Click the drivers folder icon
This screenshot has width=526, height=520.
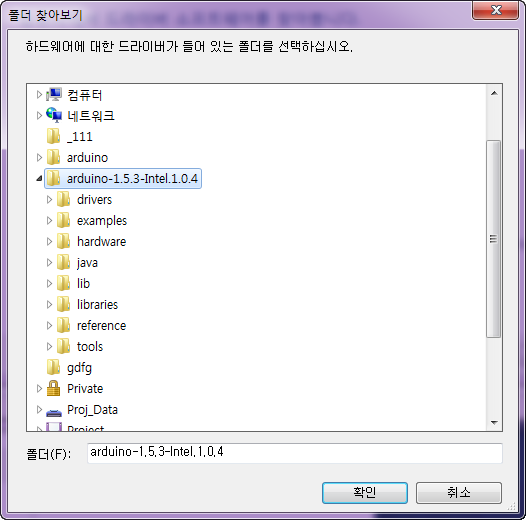tap(63, 199)
